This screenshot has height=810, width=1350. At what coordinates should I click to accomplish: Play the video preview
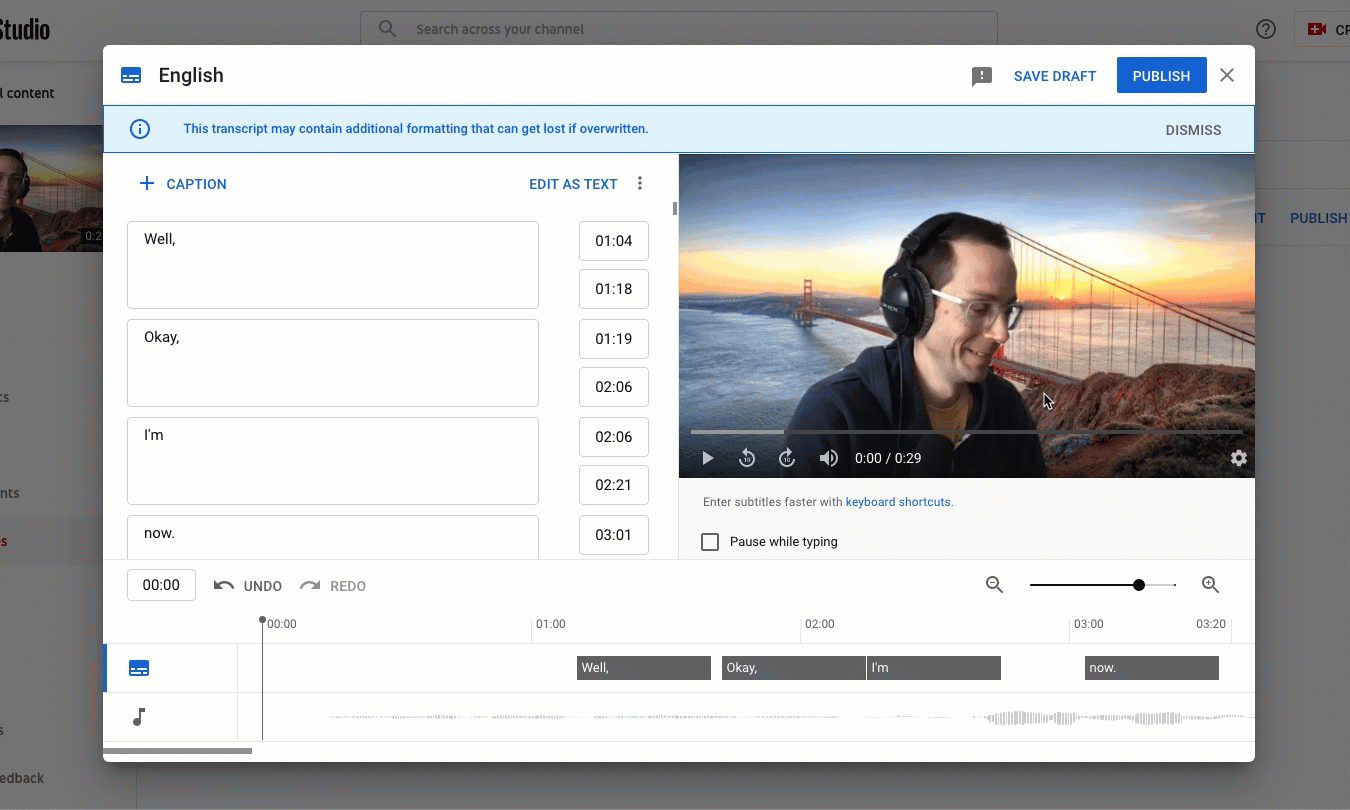[x=708, y=458]
